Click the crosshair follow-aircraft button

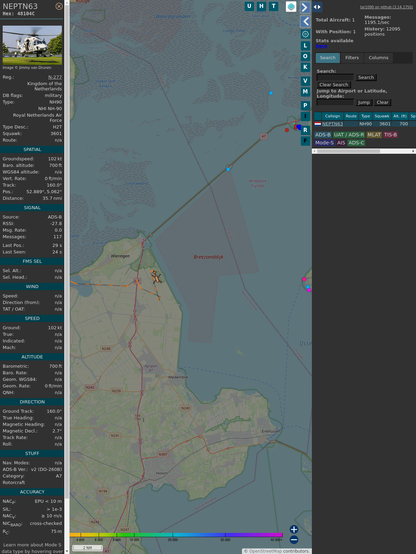click(x=305, y=34)
